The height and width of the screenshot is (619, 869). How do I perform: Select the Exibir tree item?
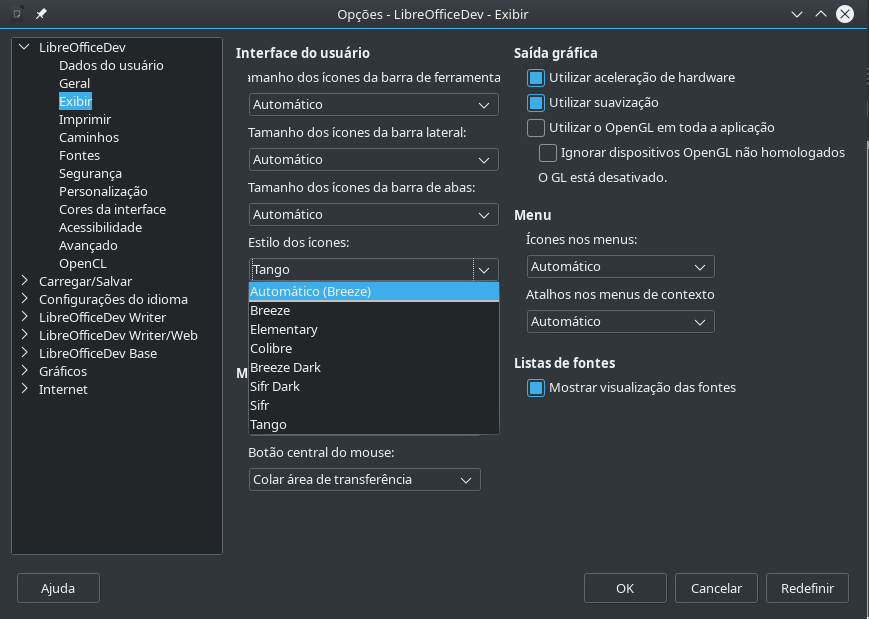pyautogui.click(x=75, y=101)
